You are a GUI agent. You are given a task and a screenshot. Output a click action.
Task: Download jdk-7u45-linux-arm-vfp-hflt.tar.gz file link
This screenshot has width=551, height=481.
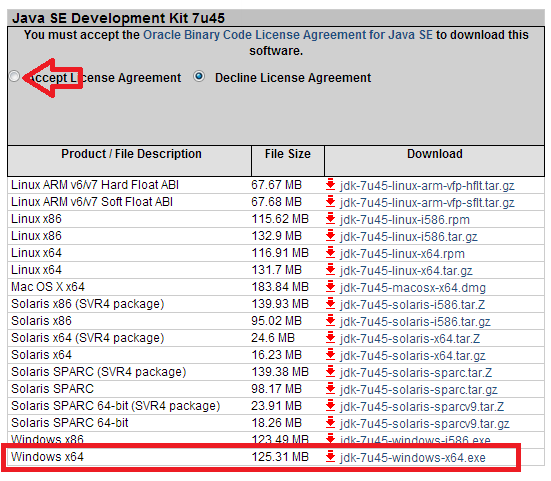[x=427, y=186]
